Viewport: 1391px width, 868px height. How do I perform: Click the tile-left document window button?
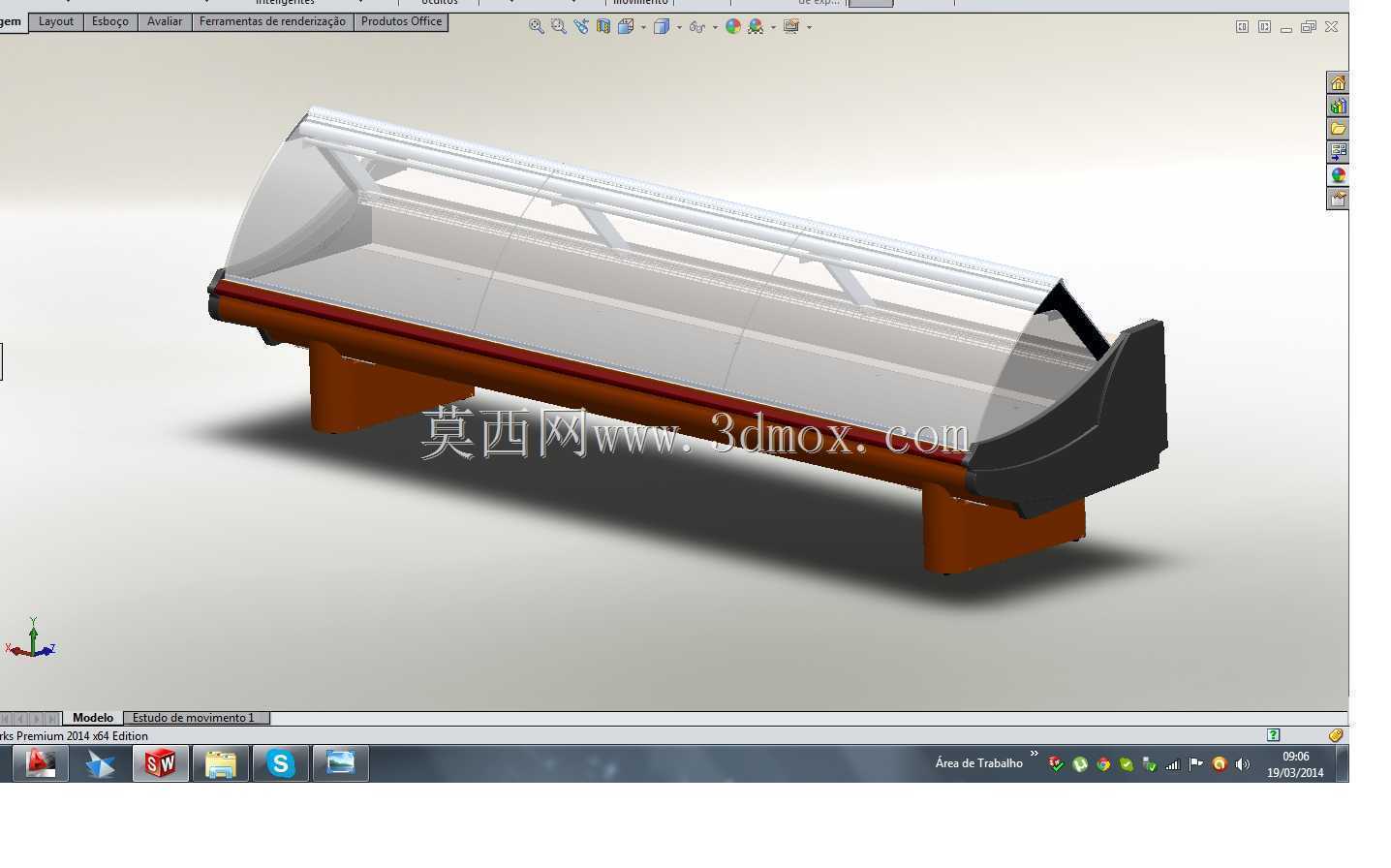(x=1242, y=27)
